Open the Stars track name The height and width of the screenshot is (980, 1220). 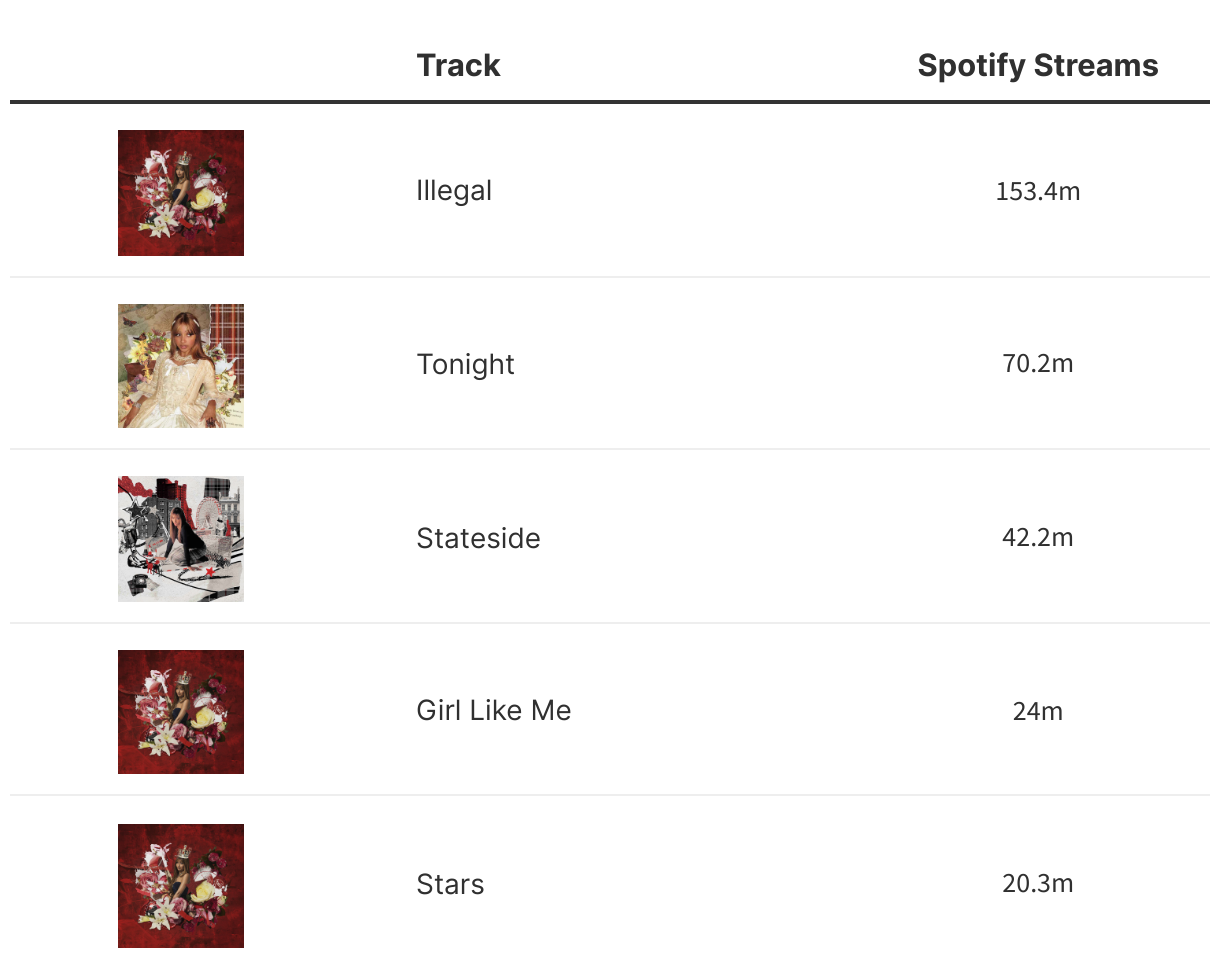(450, 885)
